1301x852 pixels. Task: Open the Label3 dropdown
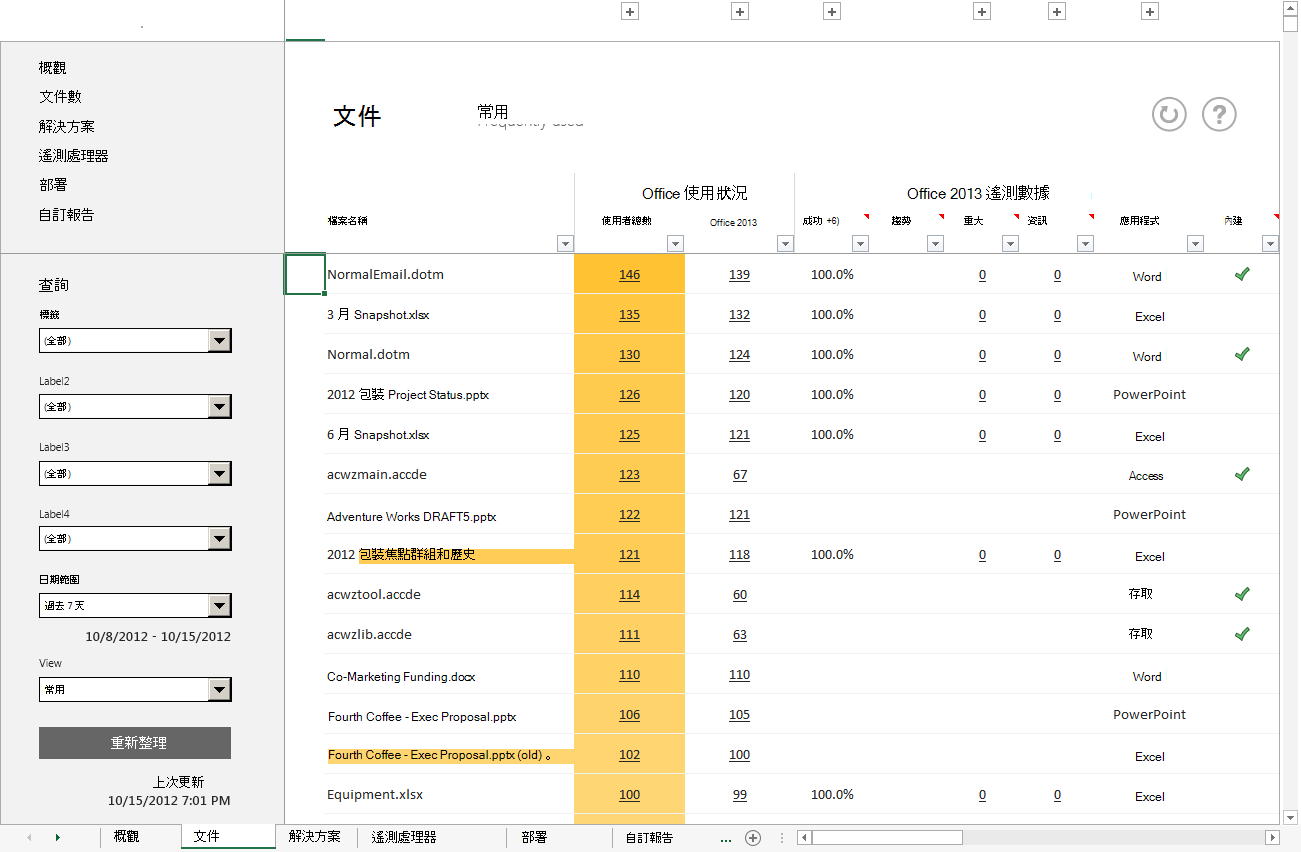[220, 473]
